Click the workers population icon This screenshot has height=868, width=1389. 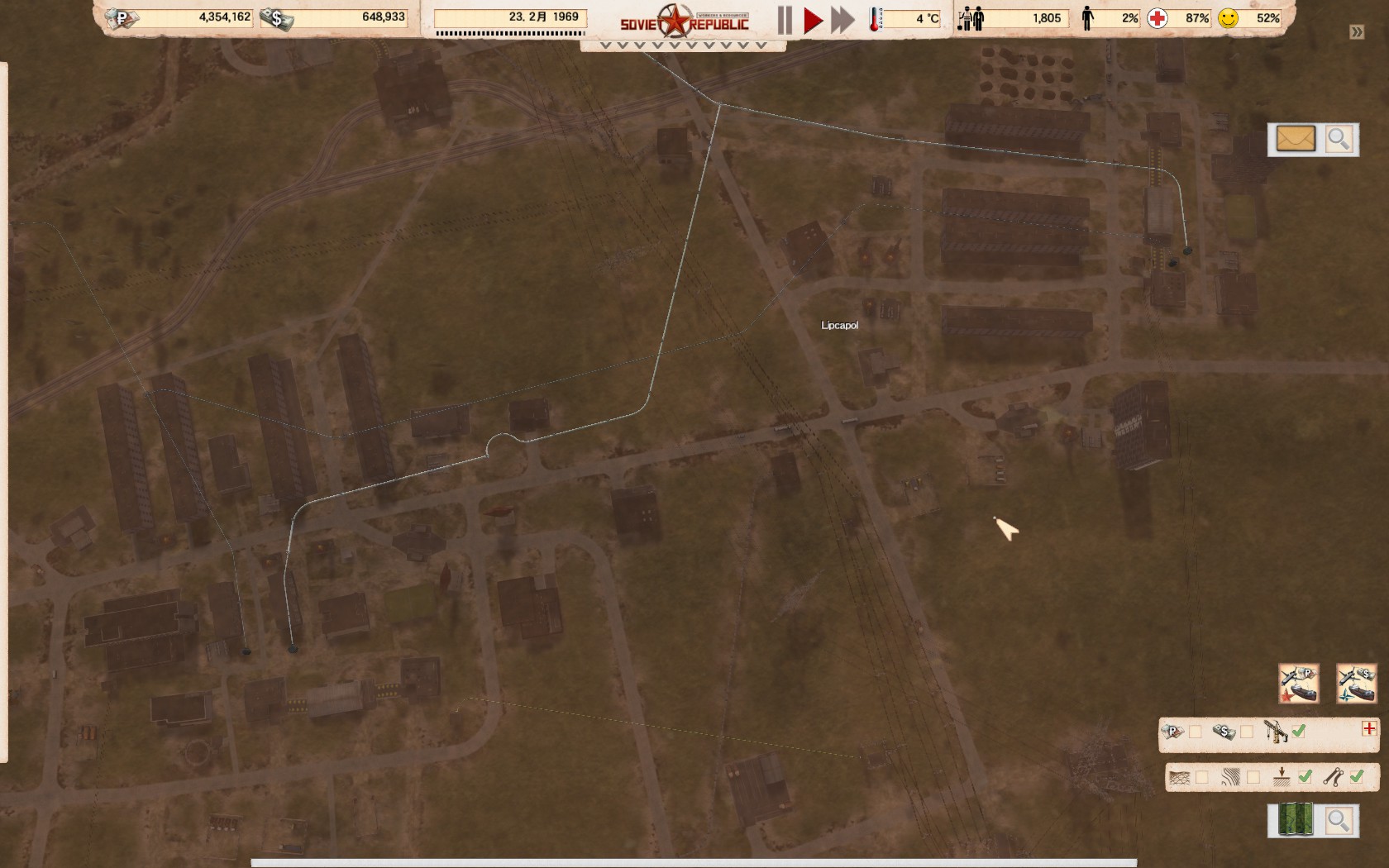971,18
